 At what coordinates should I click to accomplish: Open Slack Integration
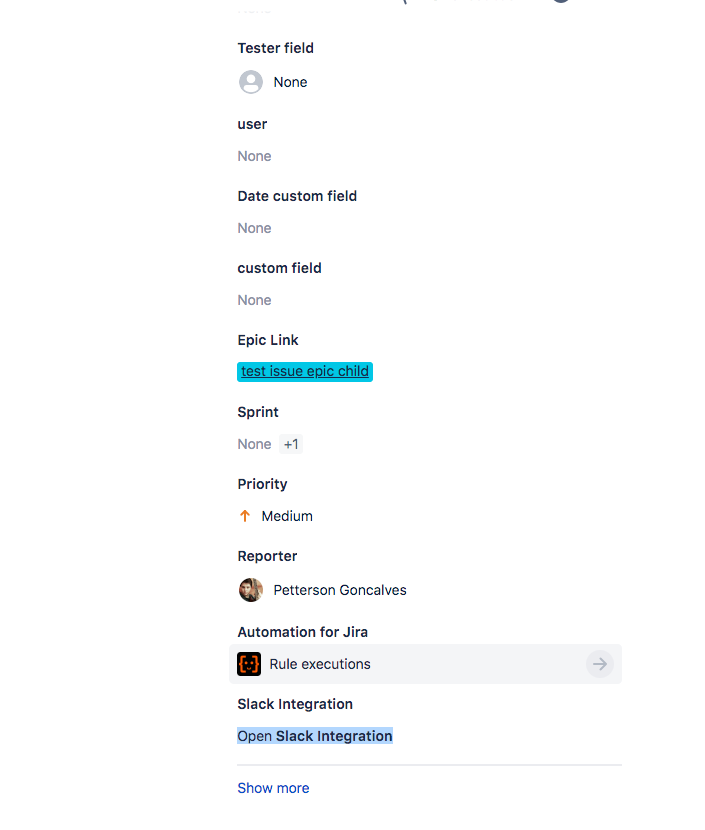coord(314,735)
